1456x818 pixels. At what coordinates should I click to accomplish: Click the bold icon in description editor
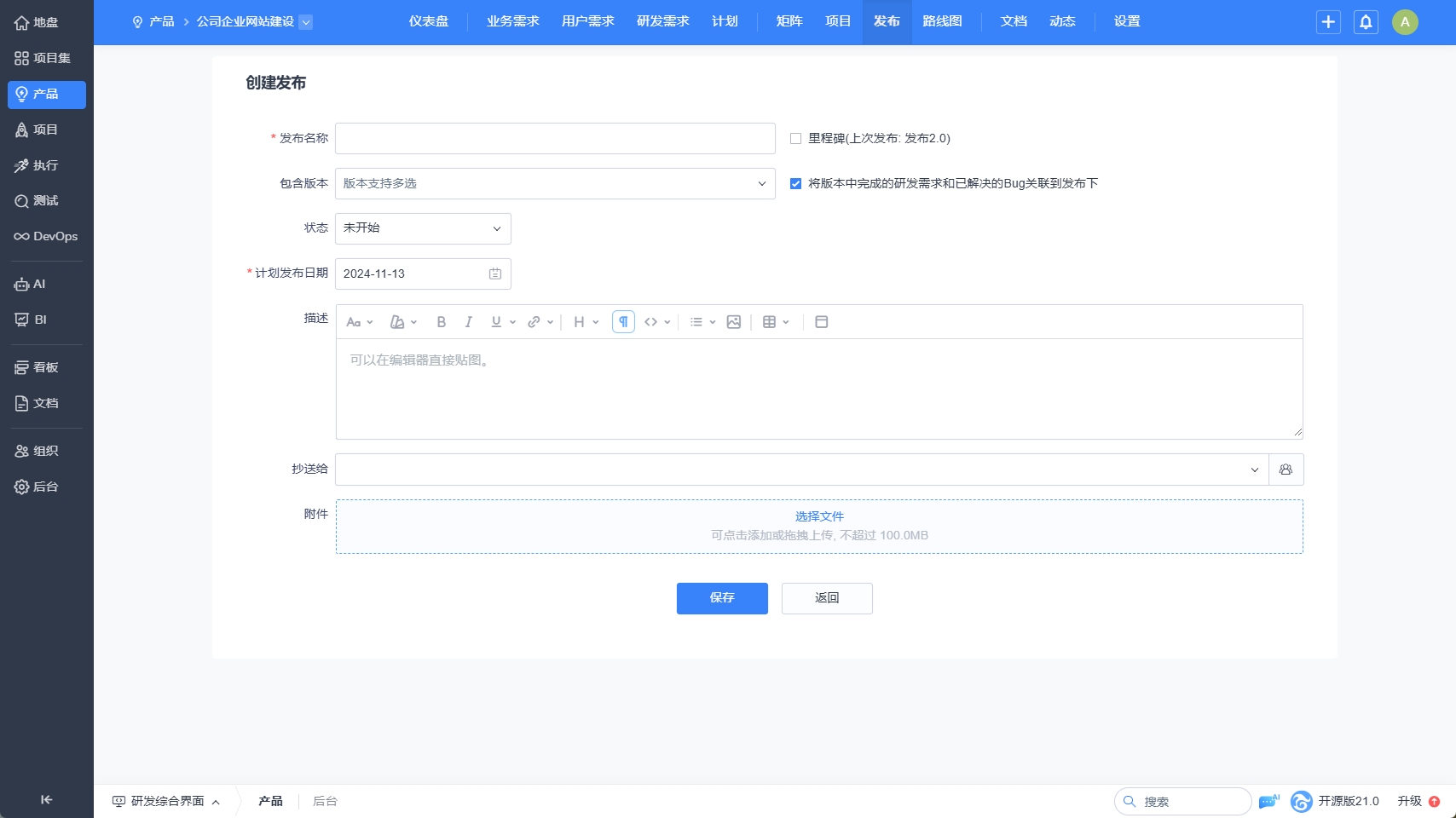pos(441,322)
